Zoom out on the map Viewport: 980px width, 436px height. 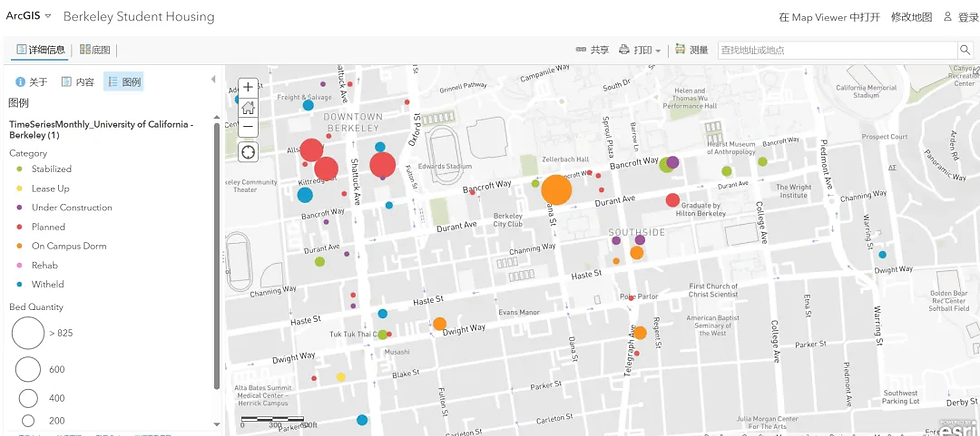point(248,127)
